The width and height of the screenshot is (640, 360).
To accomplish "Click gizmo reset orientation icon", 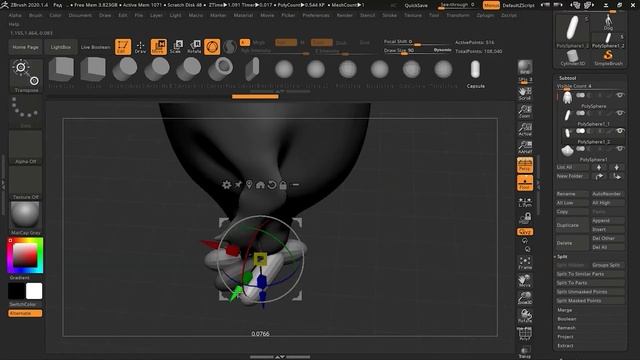I will coord(272,185).
